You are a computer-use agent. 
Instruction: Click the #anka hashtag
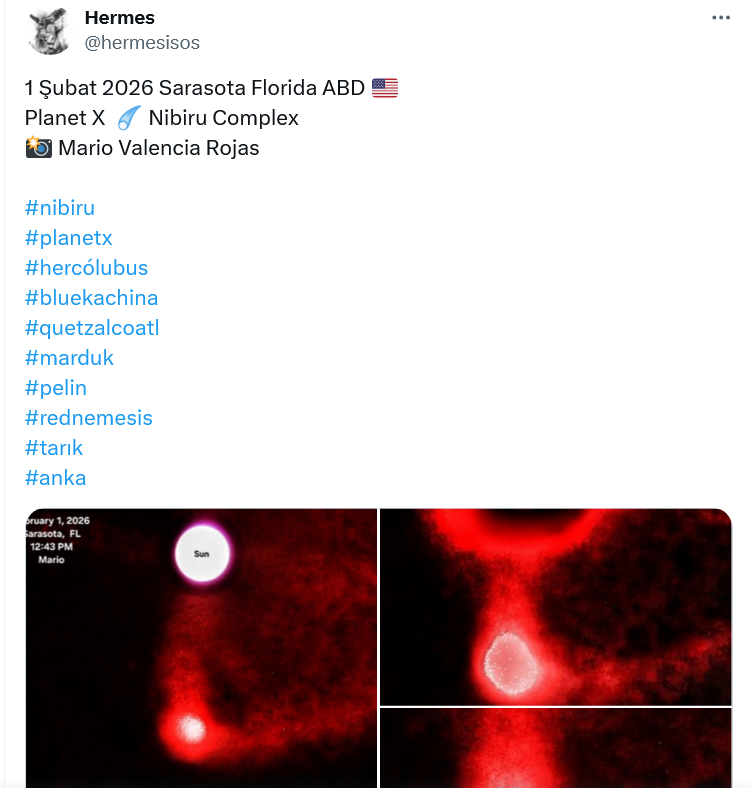click(x=56, y=478)
